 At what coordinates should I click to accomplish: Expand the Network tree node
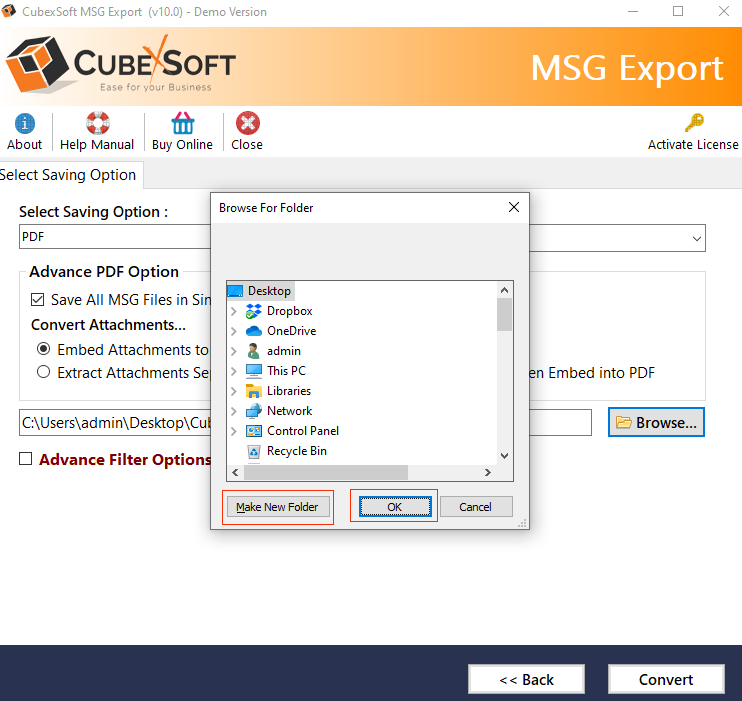(234, 411)
